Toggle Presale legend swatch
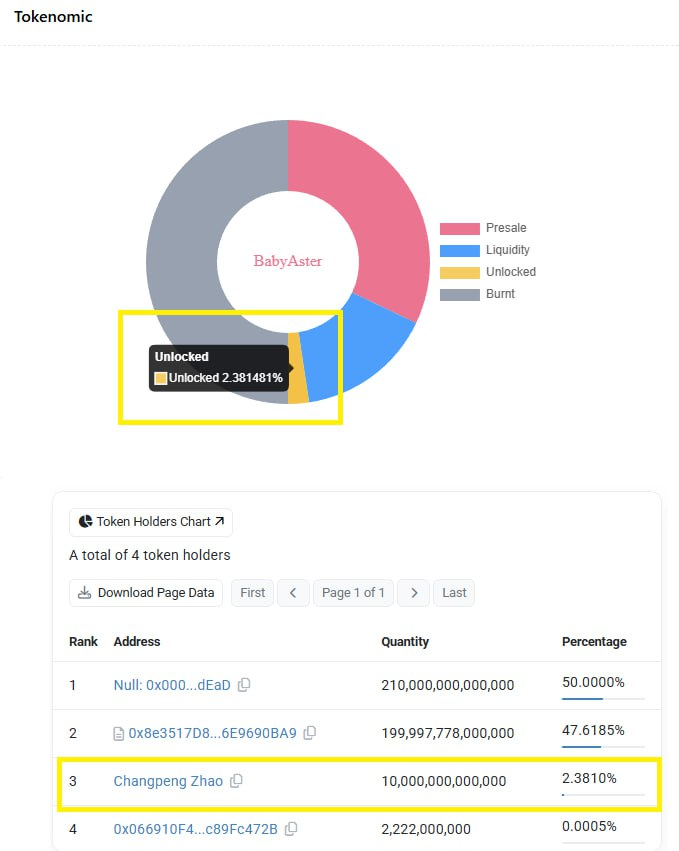This screenshot has width=679, height=851. pos(460,228)
